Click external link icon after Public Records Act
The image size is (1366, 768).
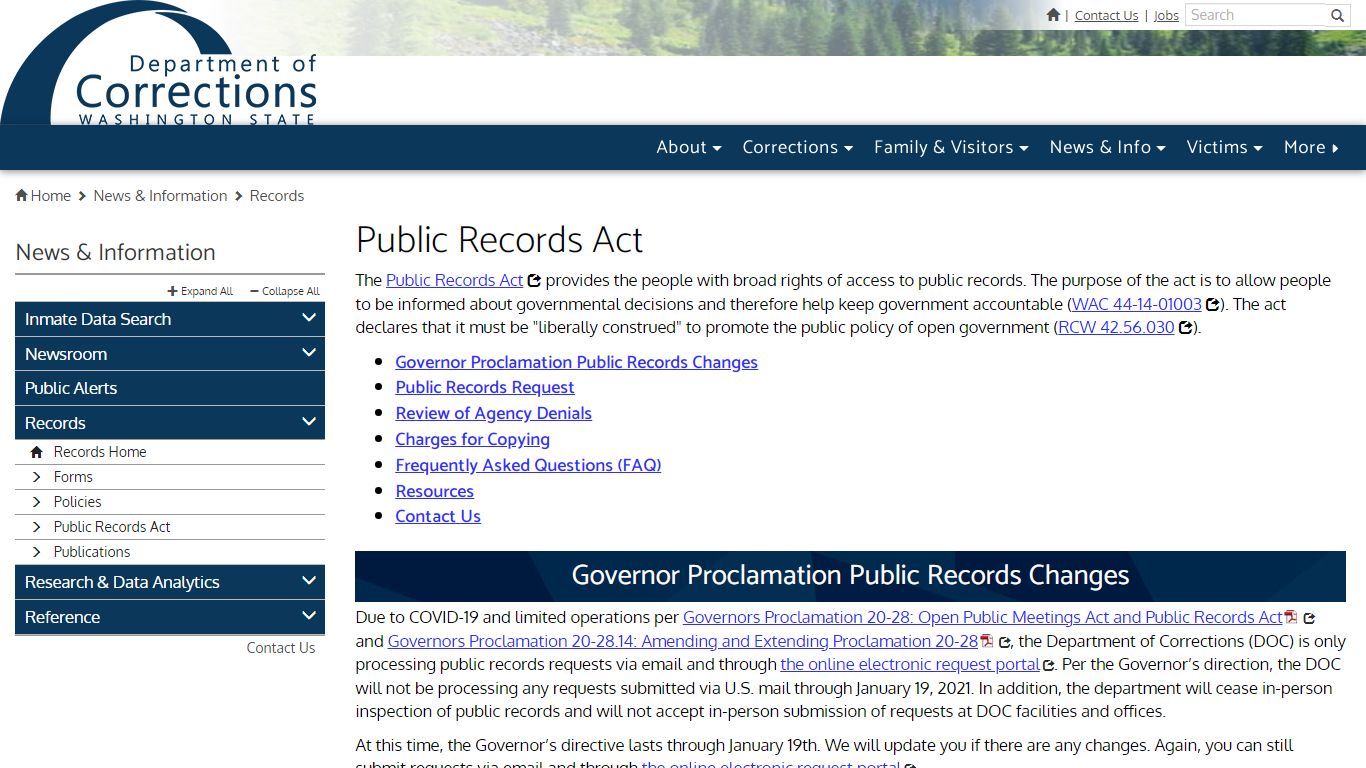pos(534,281)
